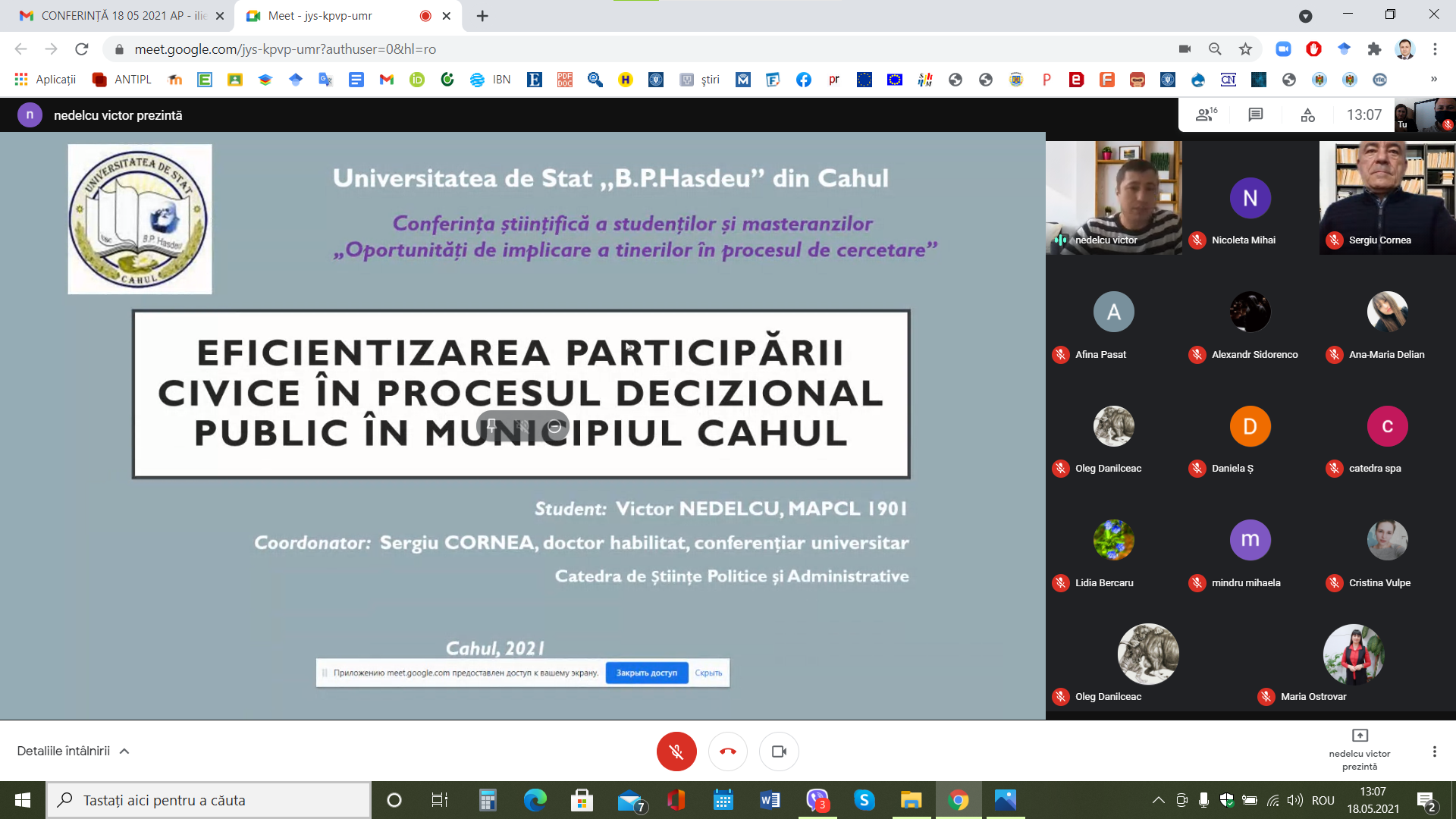1456x819 pixels.
Task: Open the participants list icon
Action: [1205, 115]
